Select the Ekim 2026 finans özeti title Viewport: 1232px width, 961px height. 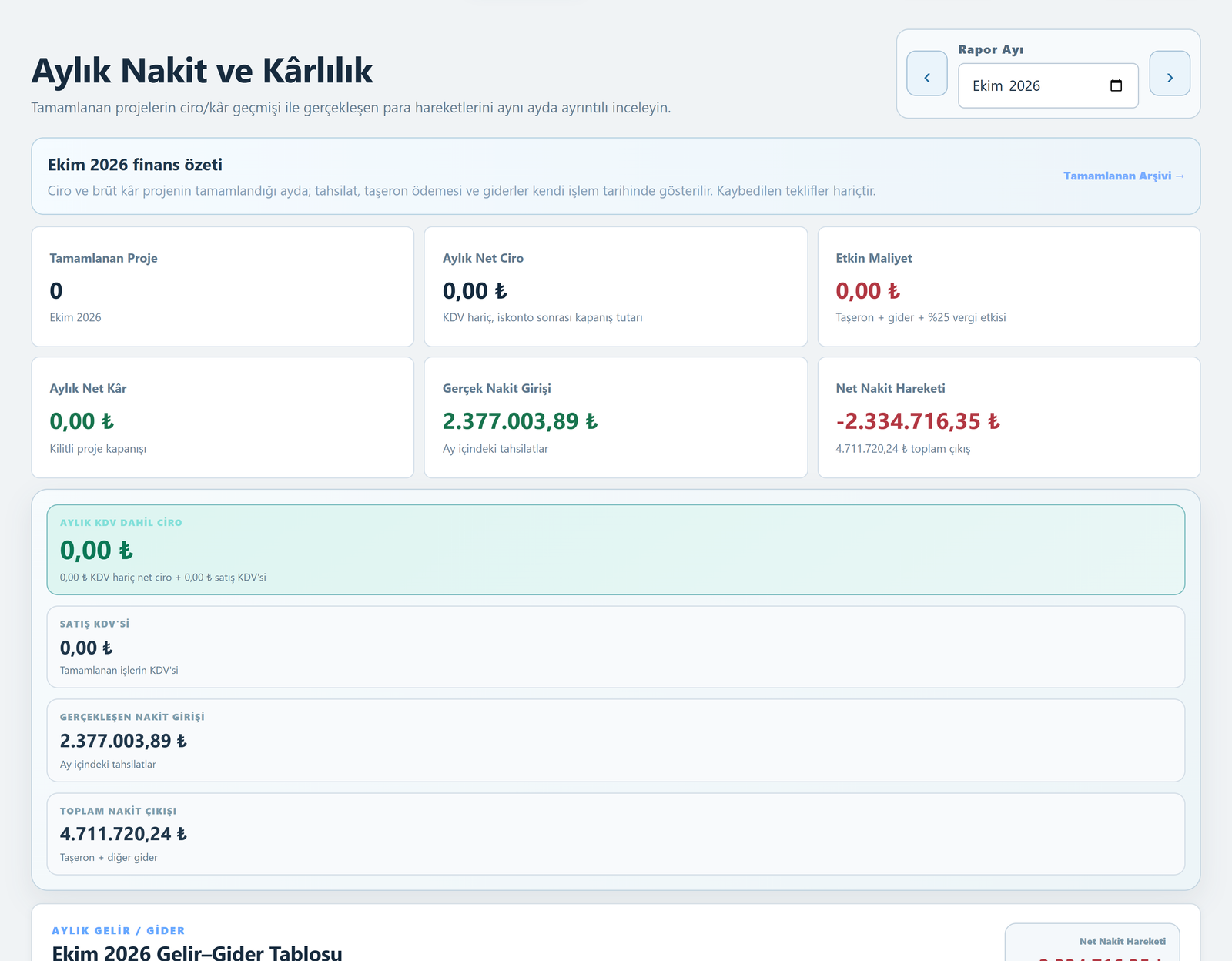(x=135, y=165)
